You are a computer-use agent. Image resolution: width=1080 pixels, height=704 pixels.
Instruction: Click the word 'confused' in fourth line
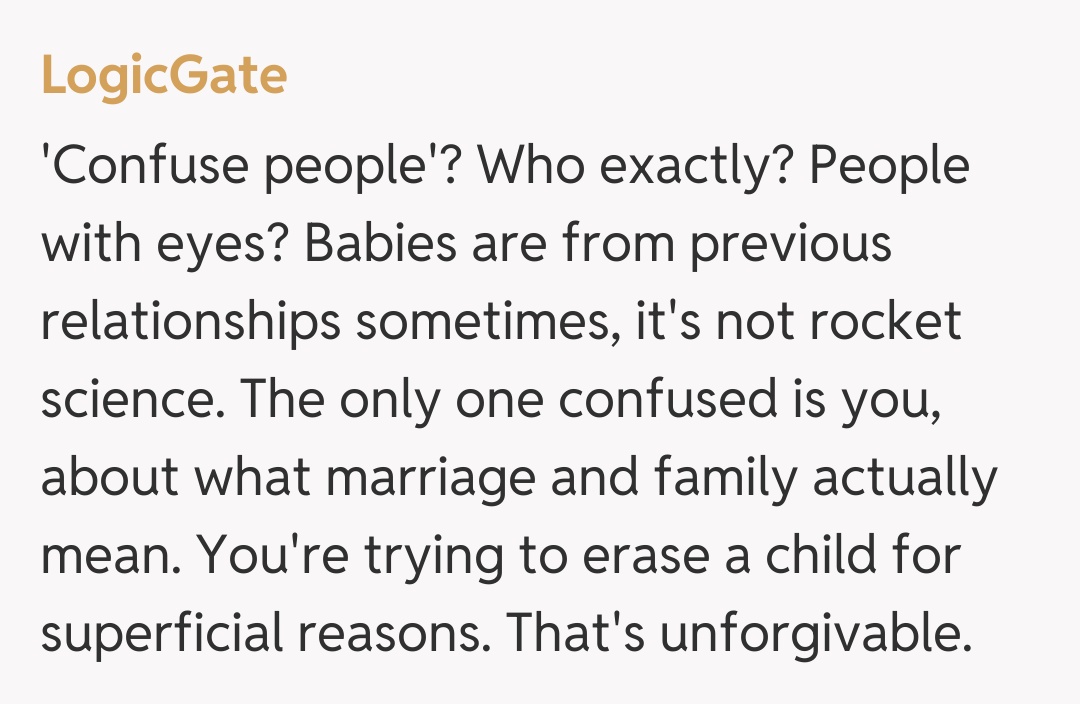point(661,399)
